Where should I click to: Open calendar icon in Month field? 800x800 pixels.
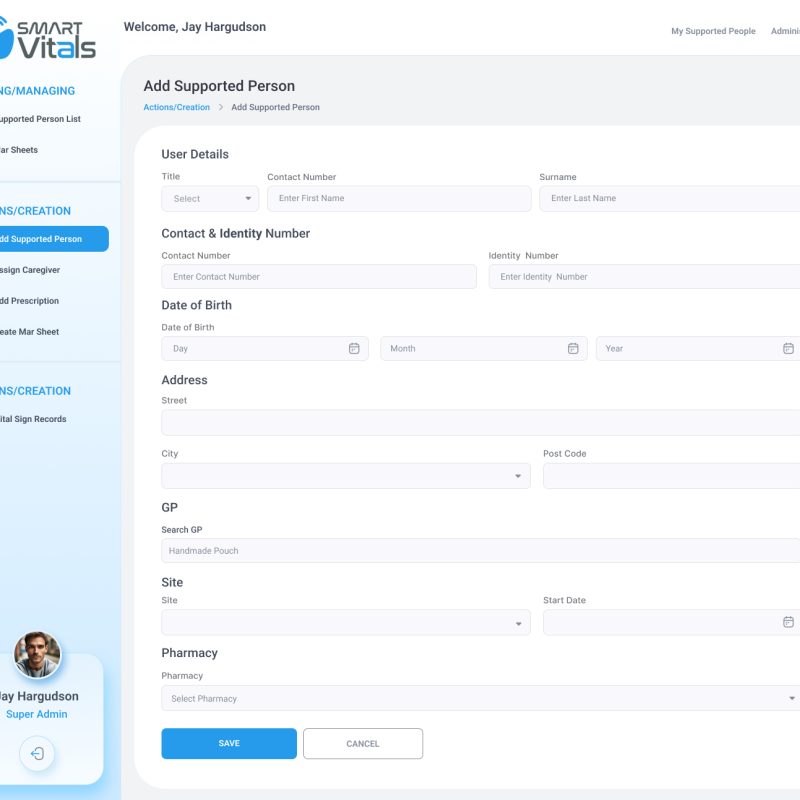(573, 349)
